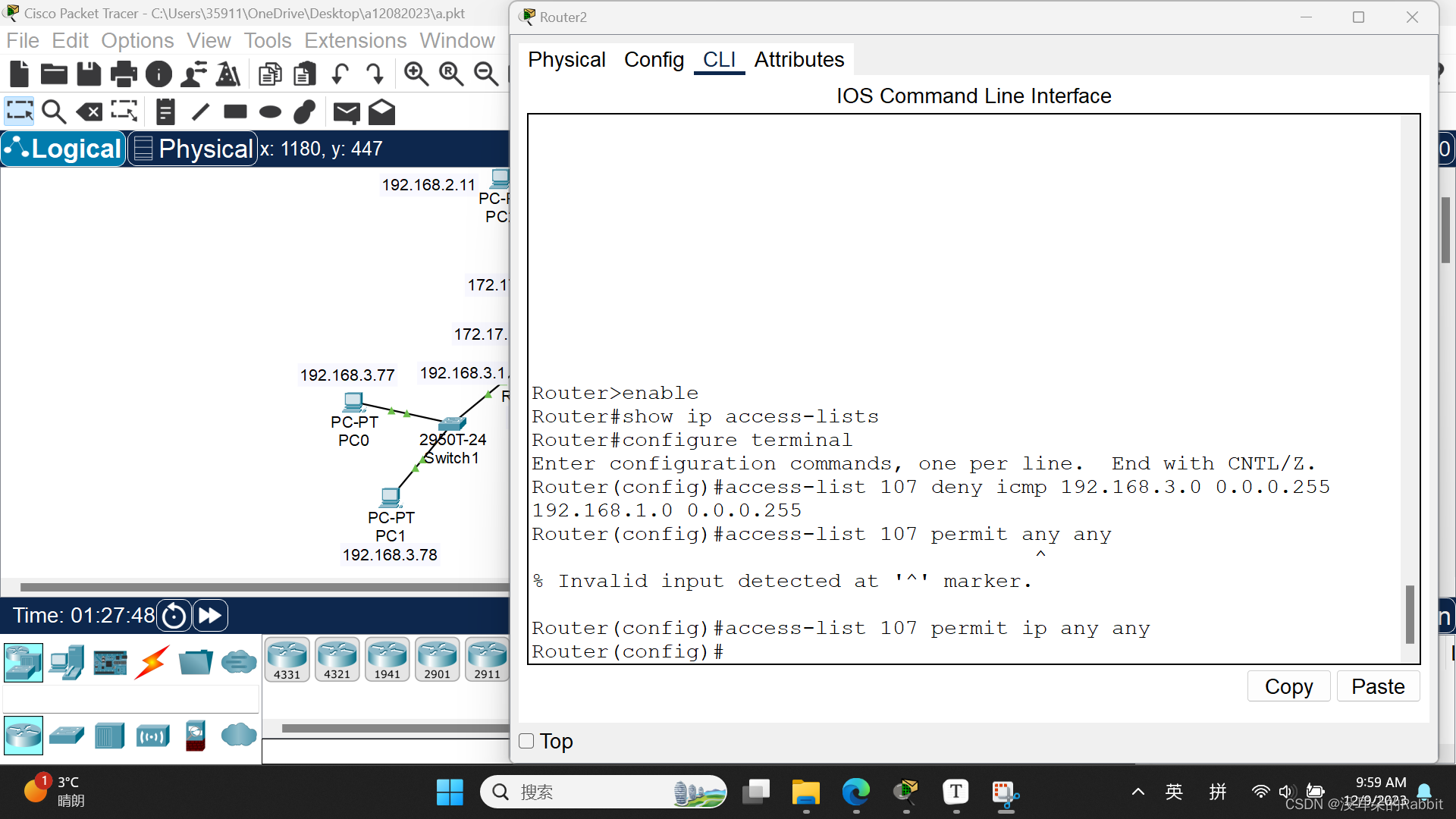1456x819 pixels.
Task: Click the Copy button below the CLI
Action: 1288,686
